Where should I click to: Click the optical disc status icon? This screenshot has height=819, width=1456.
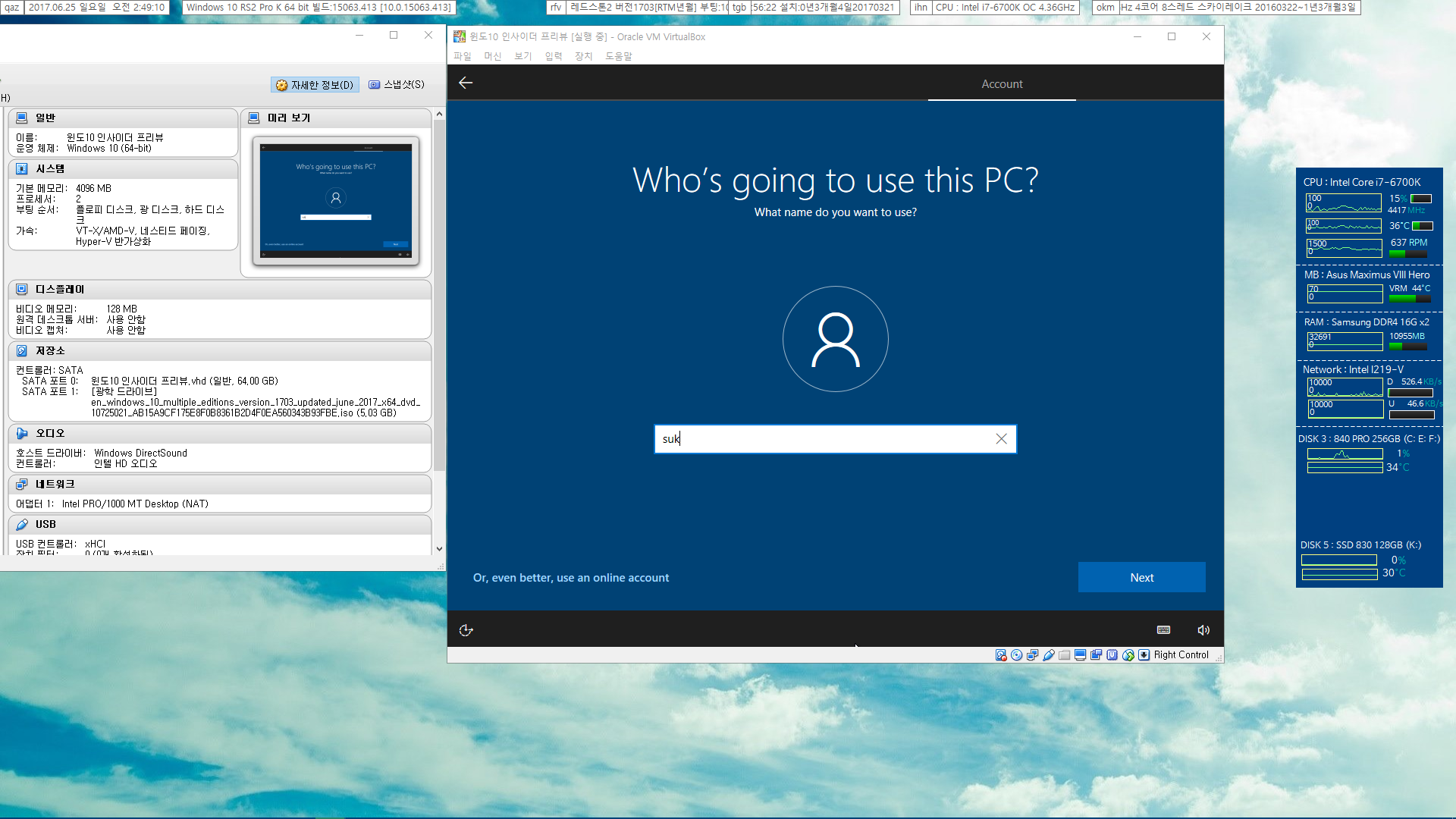click(x=1017, y=655)
